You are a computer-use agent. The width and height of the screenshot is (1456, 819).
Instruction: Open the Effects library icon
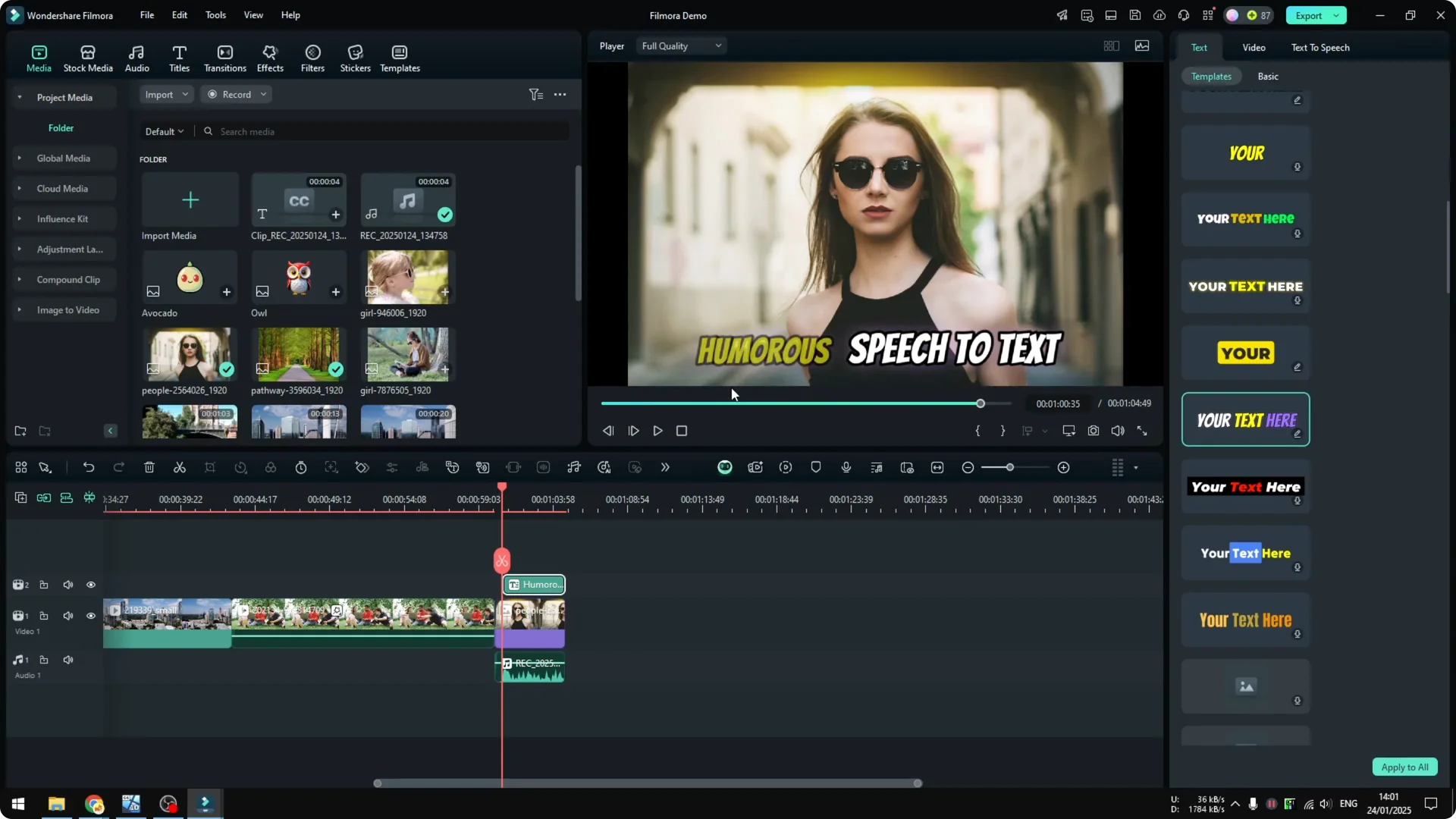pos(270,58)
